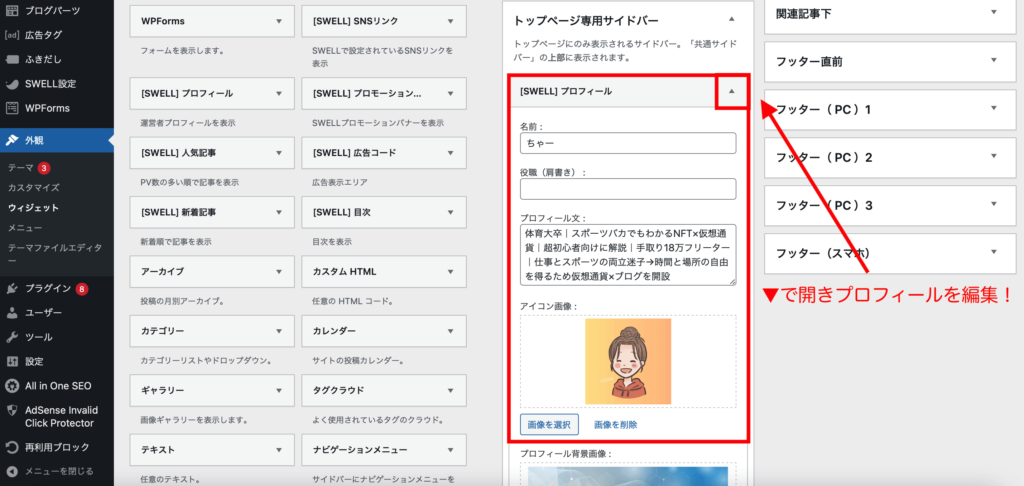The width and height of the screenshot is (1024, 486).
Task: Click the All in One SEO gear icon
Action: [x=11, y=386]
